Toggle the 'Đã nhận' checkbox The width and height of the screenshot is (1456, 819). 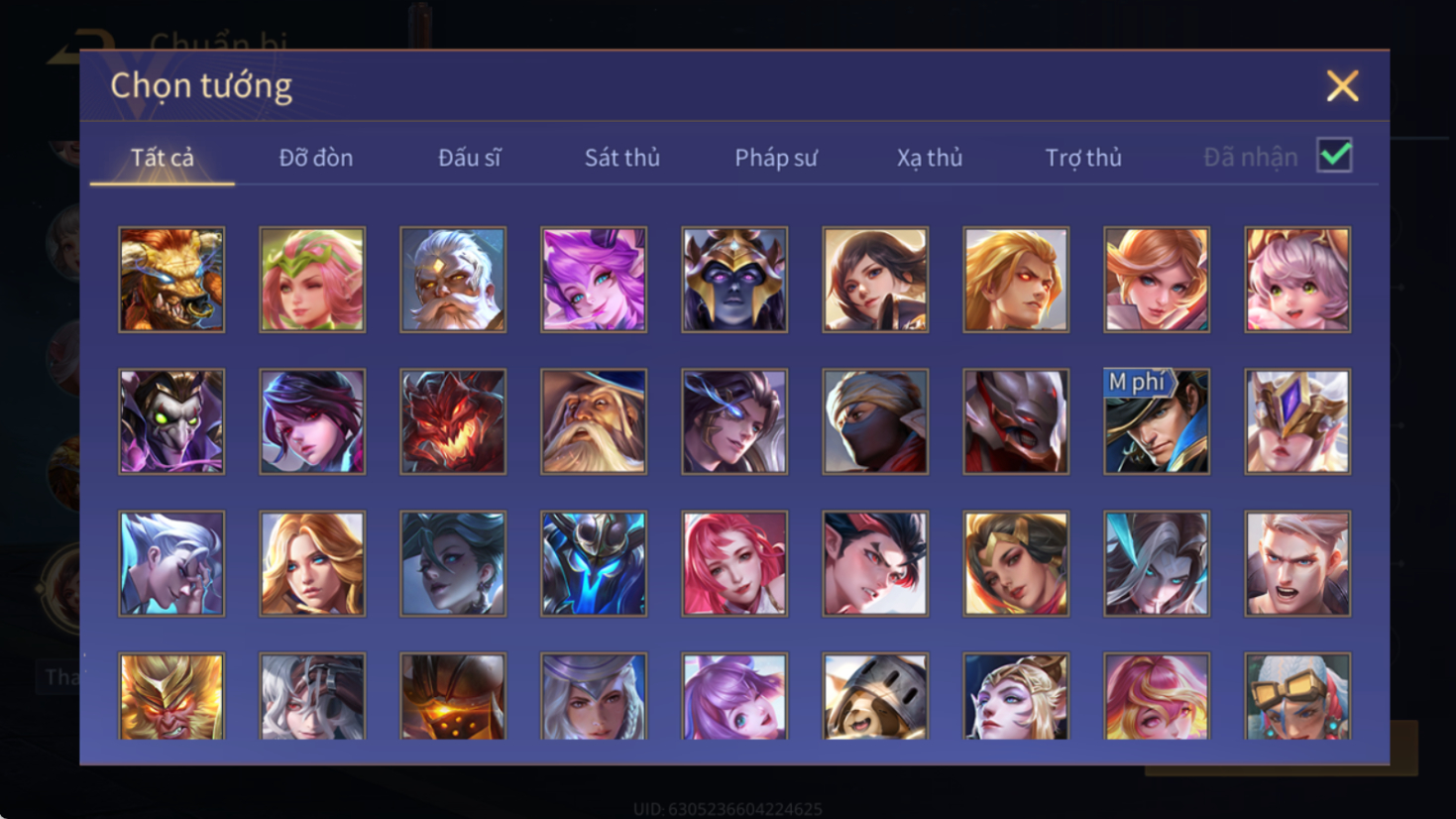coord(1334,156)
